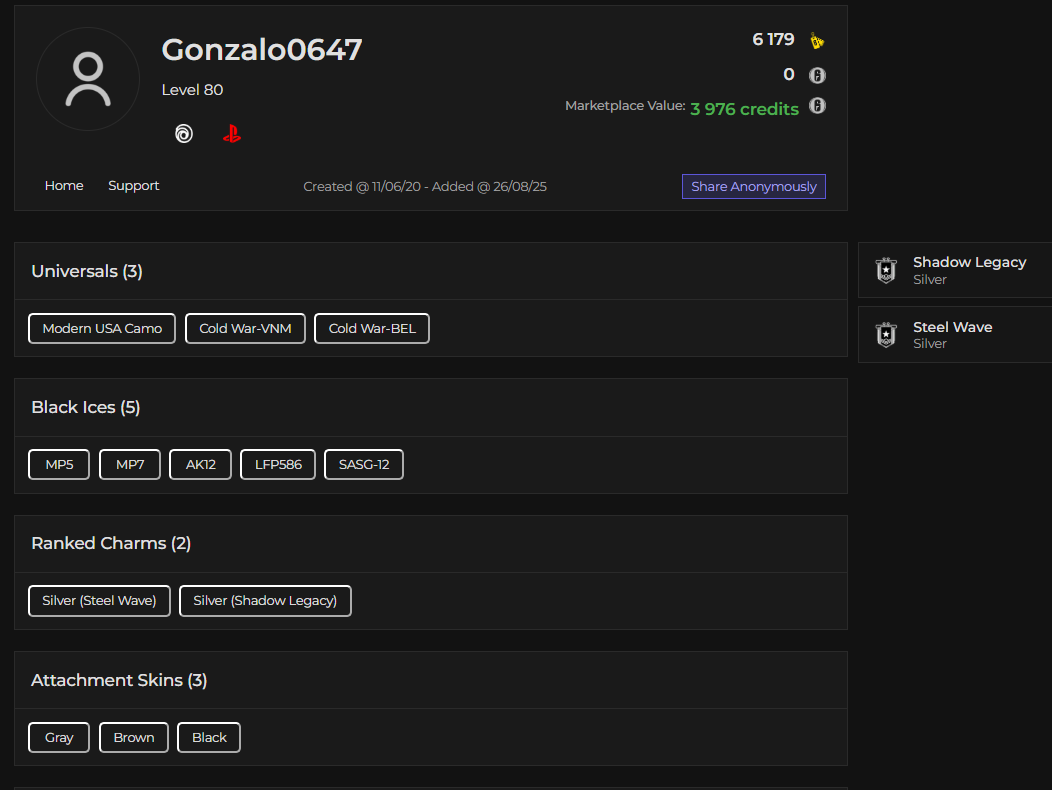This screenshot has height=790, width=1052.
Task: Open the PlayStation platform icon
Action: [231, 134]
